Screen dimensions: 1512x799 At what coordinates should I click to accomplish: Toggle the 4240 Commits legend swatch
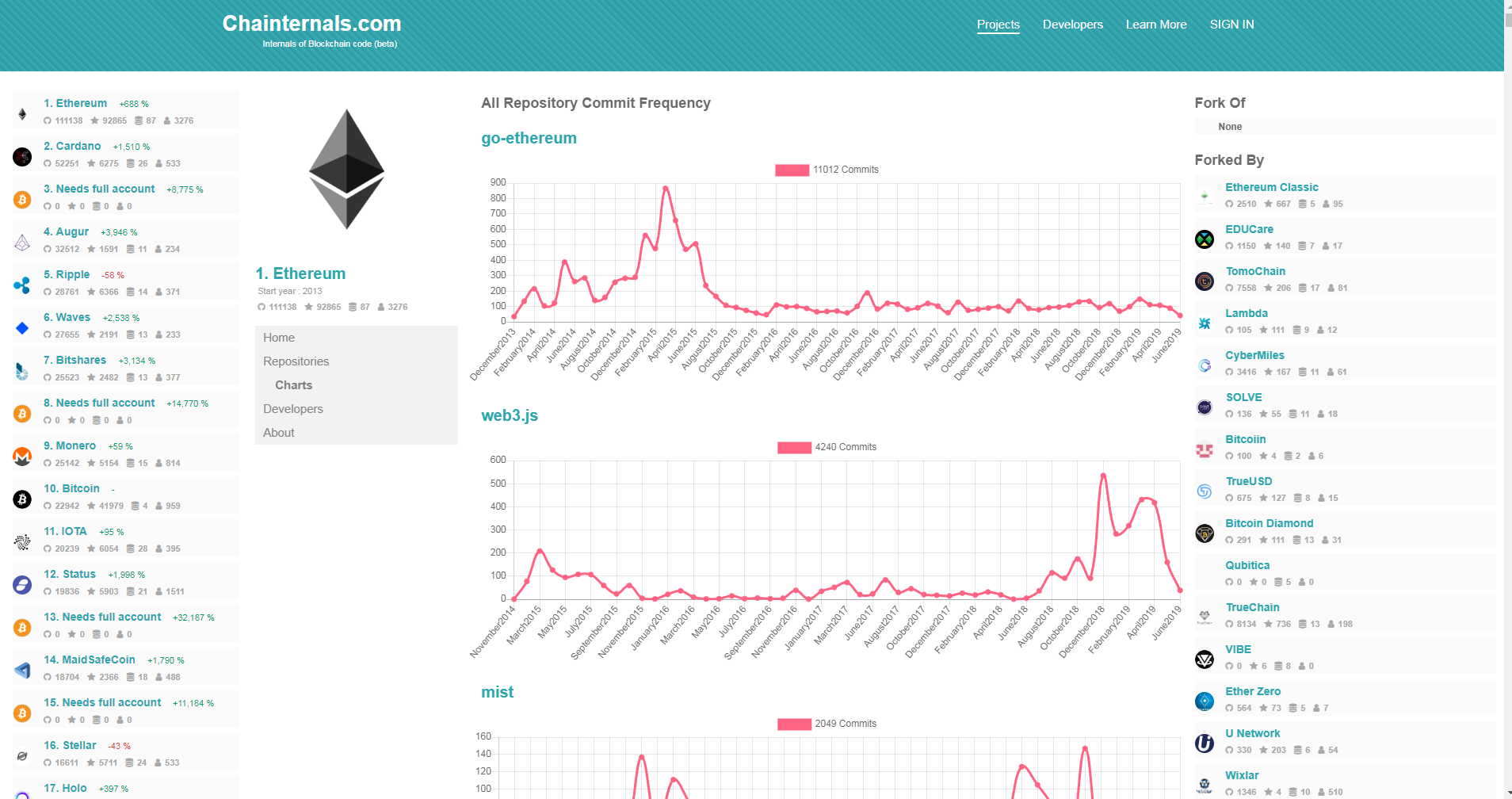[x=794, y=447]
